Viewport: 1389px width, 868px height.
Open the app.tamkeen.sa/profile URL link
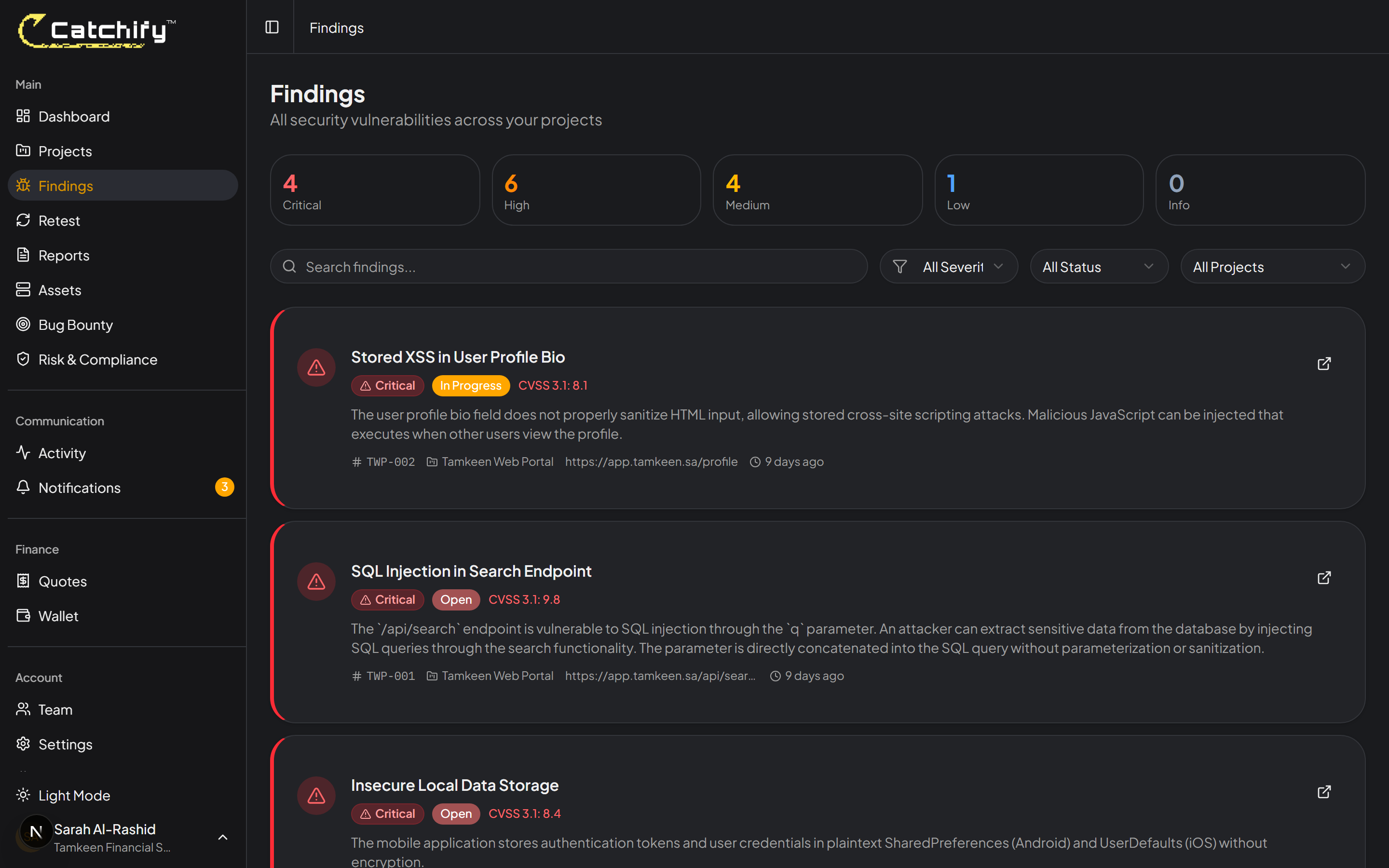(x=651, y=461)
